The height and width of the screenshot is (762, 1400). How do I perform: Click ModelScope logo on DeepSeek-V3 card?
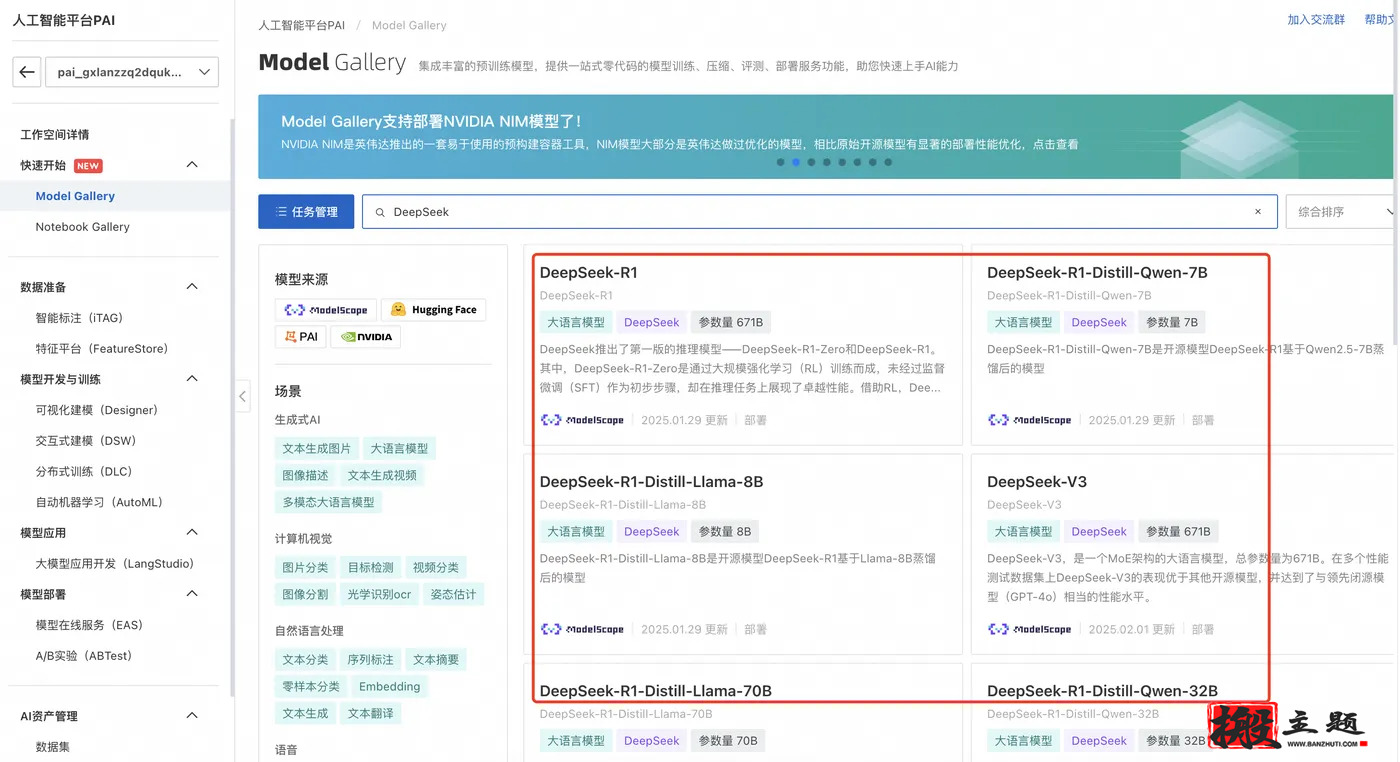coord(1029,629)
